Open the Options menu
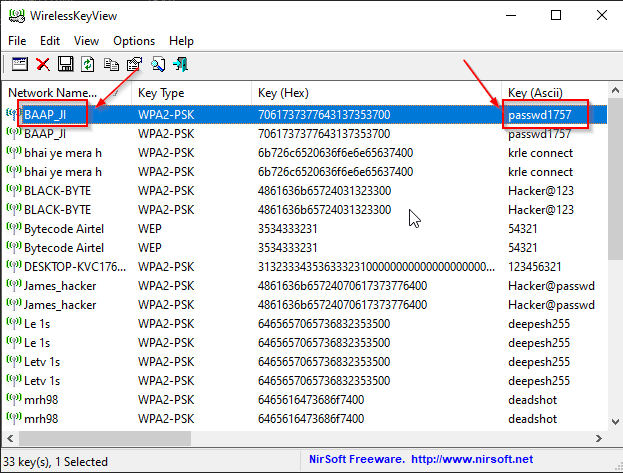Image resolution: width=623 pixels, height=473 pixels. point(134,41)
